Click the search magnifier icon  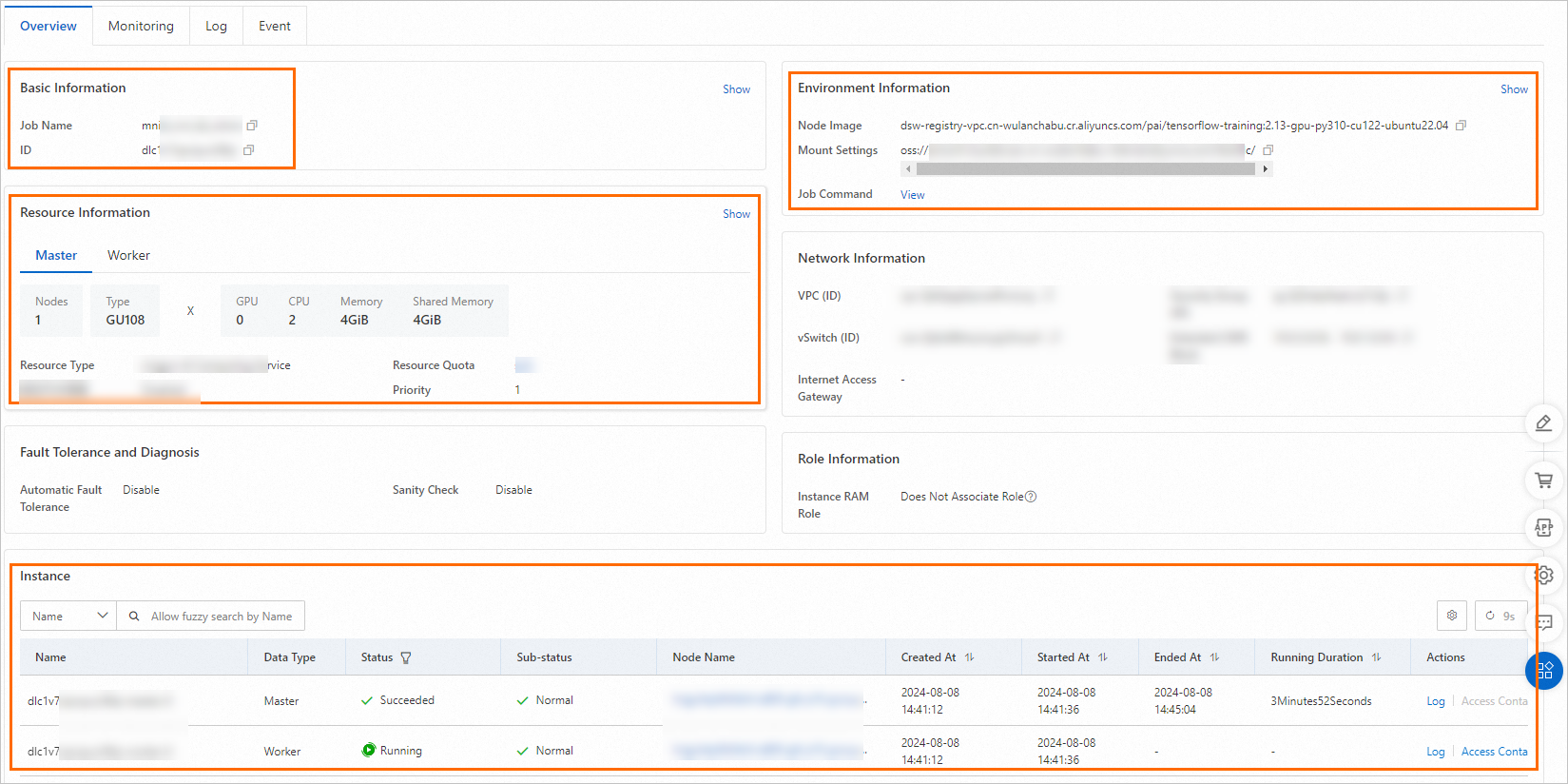pyautogui.click(x=134, y=617)
